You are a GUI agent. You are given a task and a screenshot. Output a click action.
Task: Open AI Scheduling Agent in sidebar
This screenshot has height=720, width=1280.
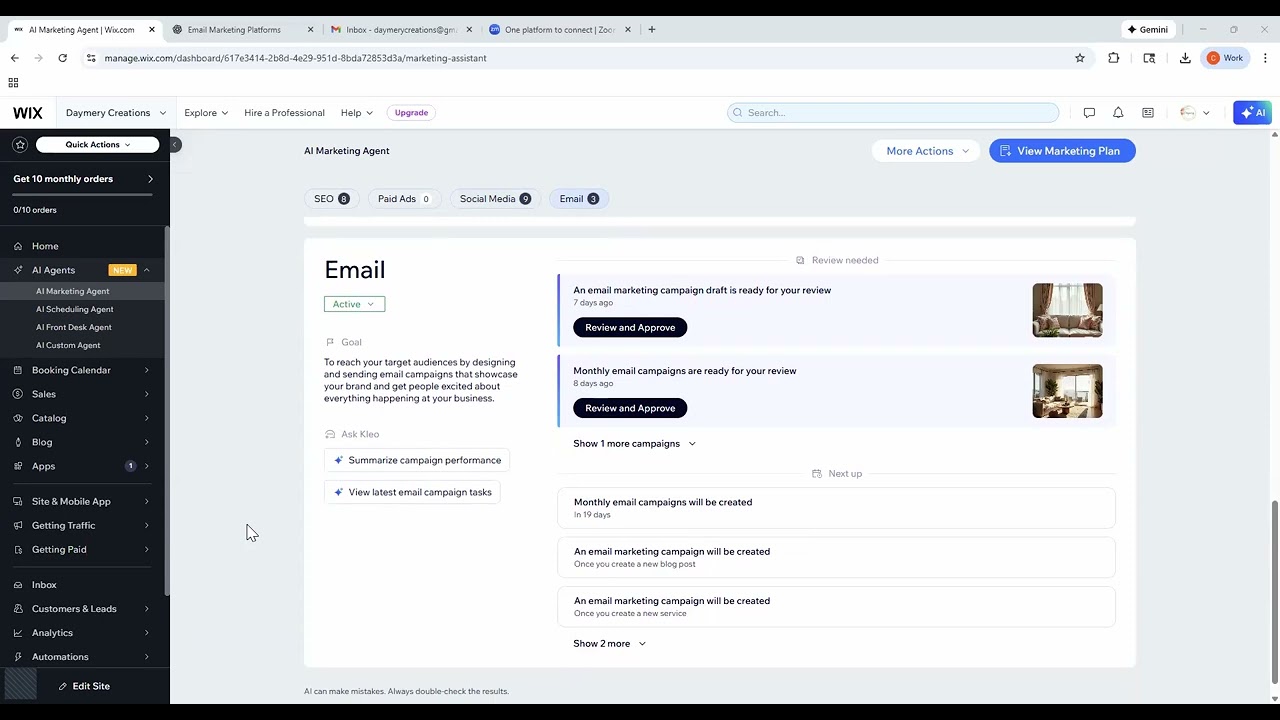click(x=75, y=309)
